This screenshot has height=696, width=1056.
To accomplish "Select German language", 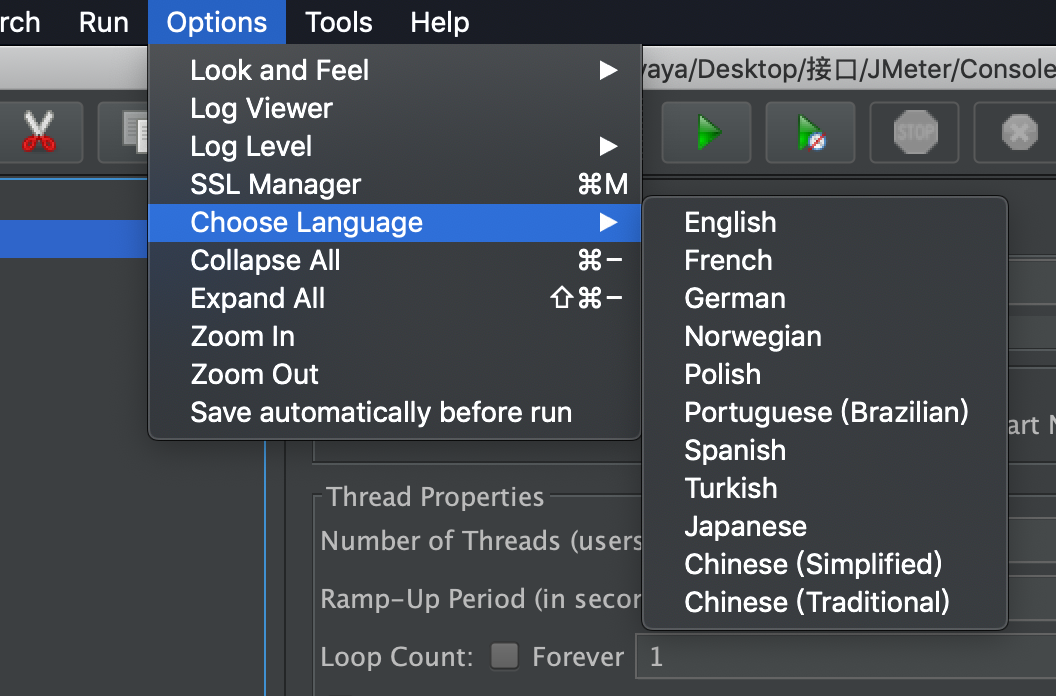I will (825, 298).
